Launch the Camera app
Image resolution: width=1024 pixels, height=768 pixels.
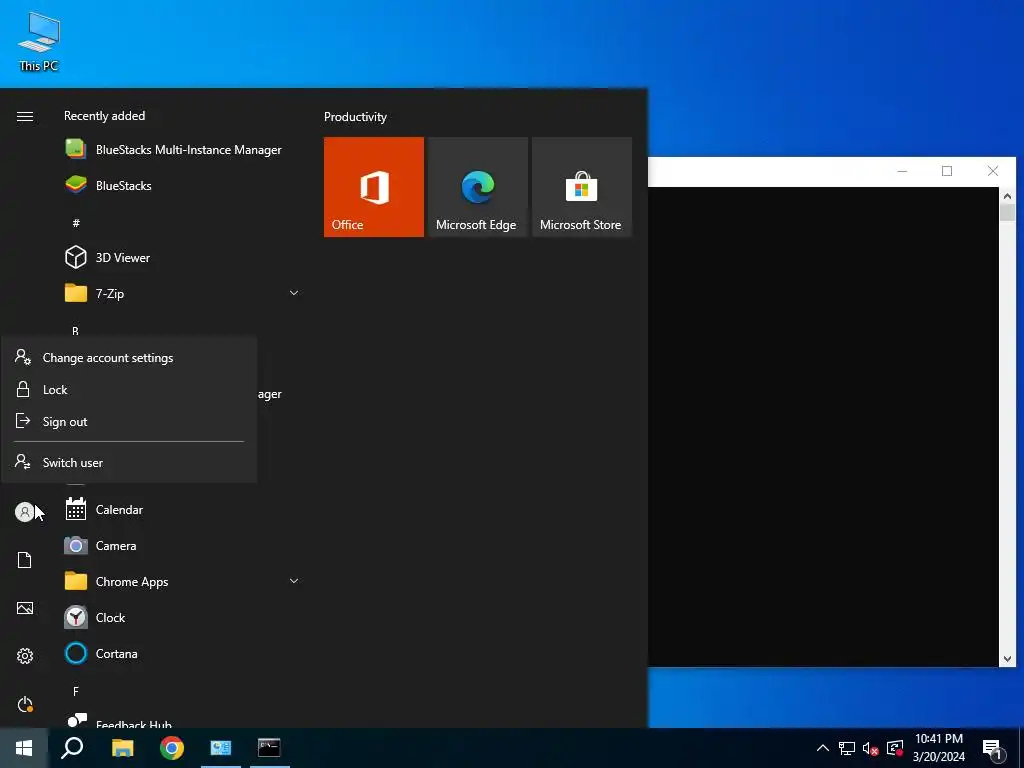(x=182, y=545)
